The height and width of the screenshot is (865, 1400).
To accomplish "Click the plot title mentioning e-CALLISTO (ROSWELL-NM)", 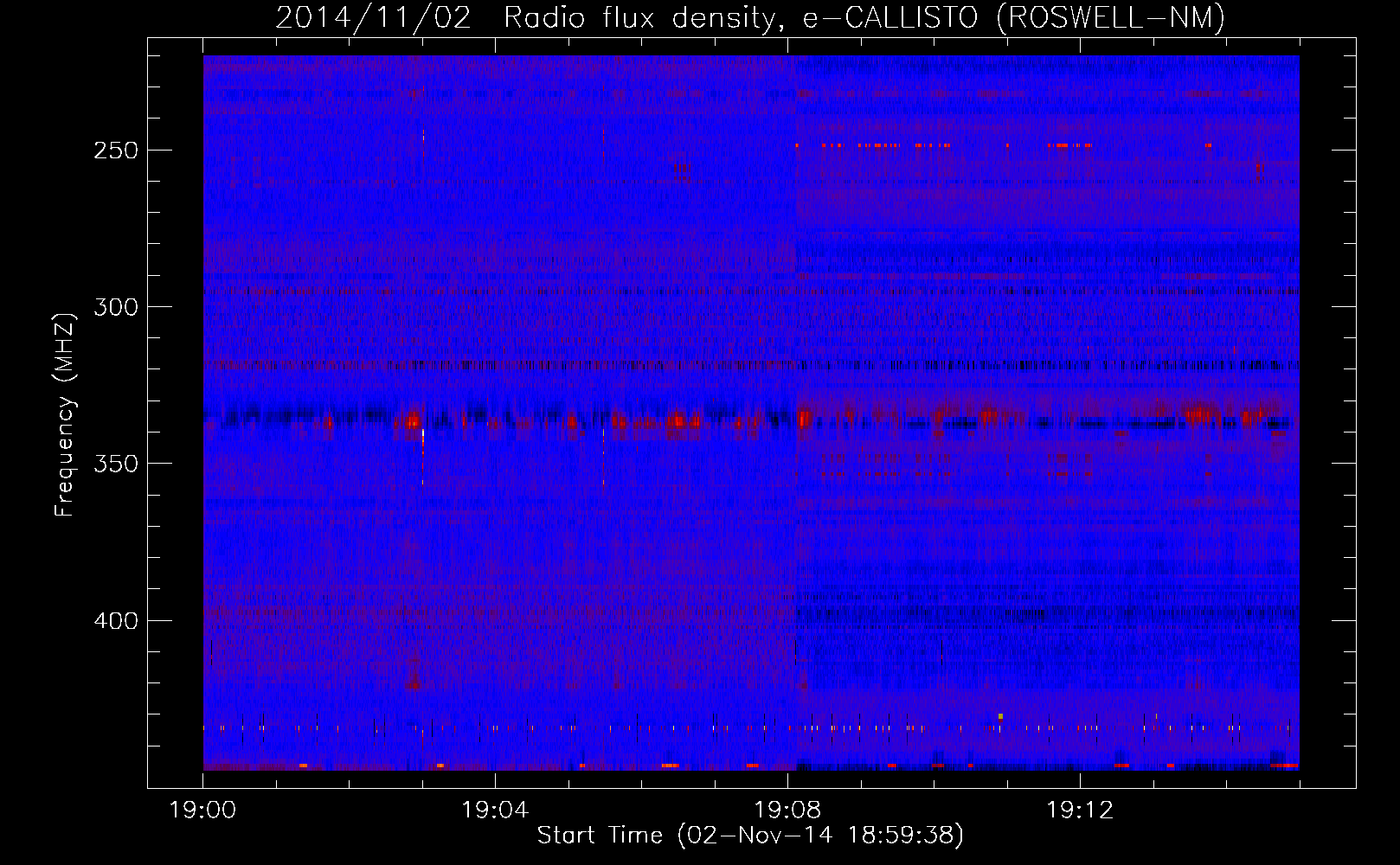I will [750, 17].
